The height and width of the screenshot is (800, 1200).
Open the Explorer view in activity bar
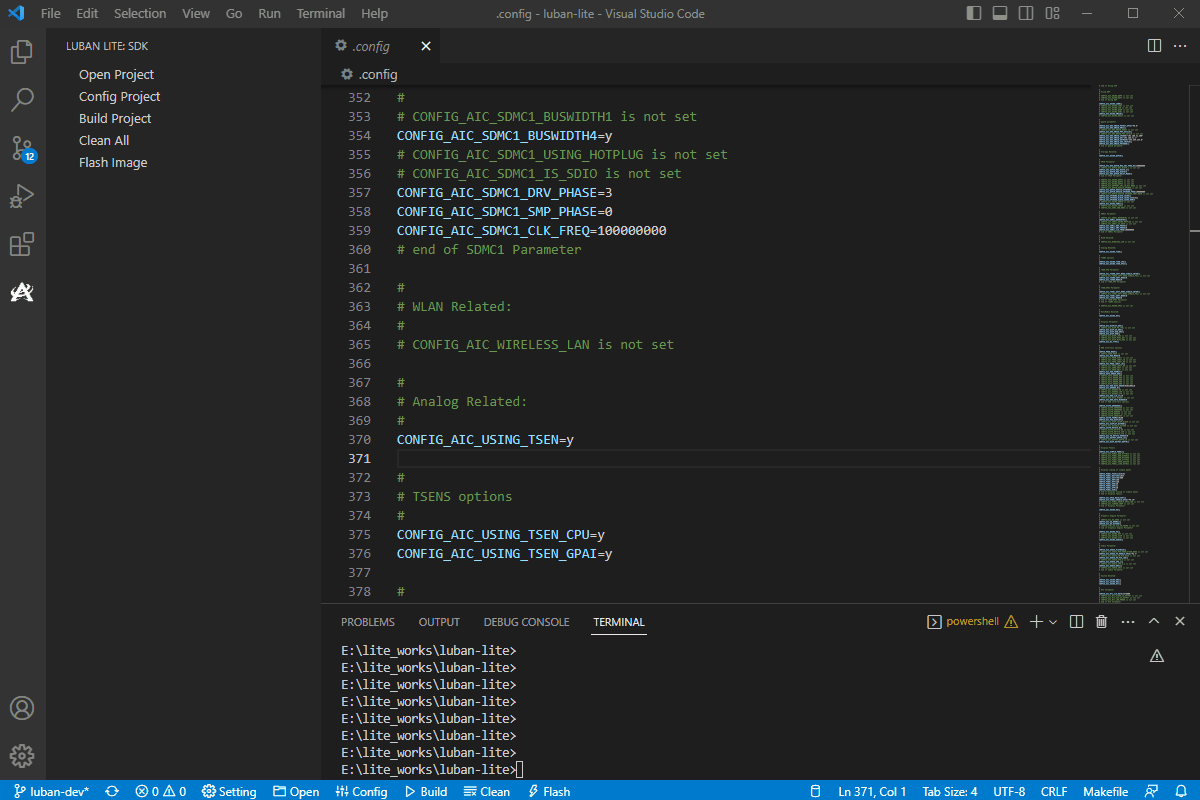[22, 52]
